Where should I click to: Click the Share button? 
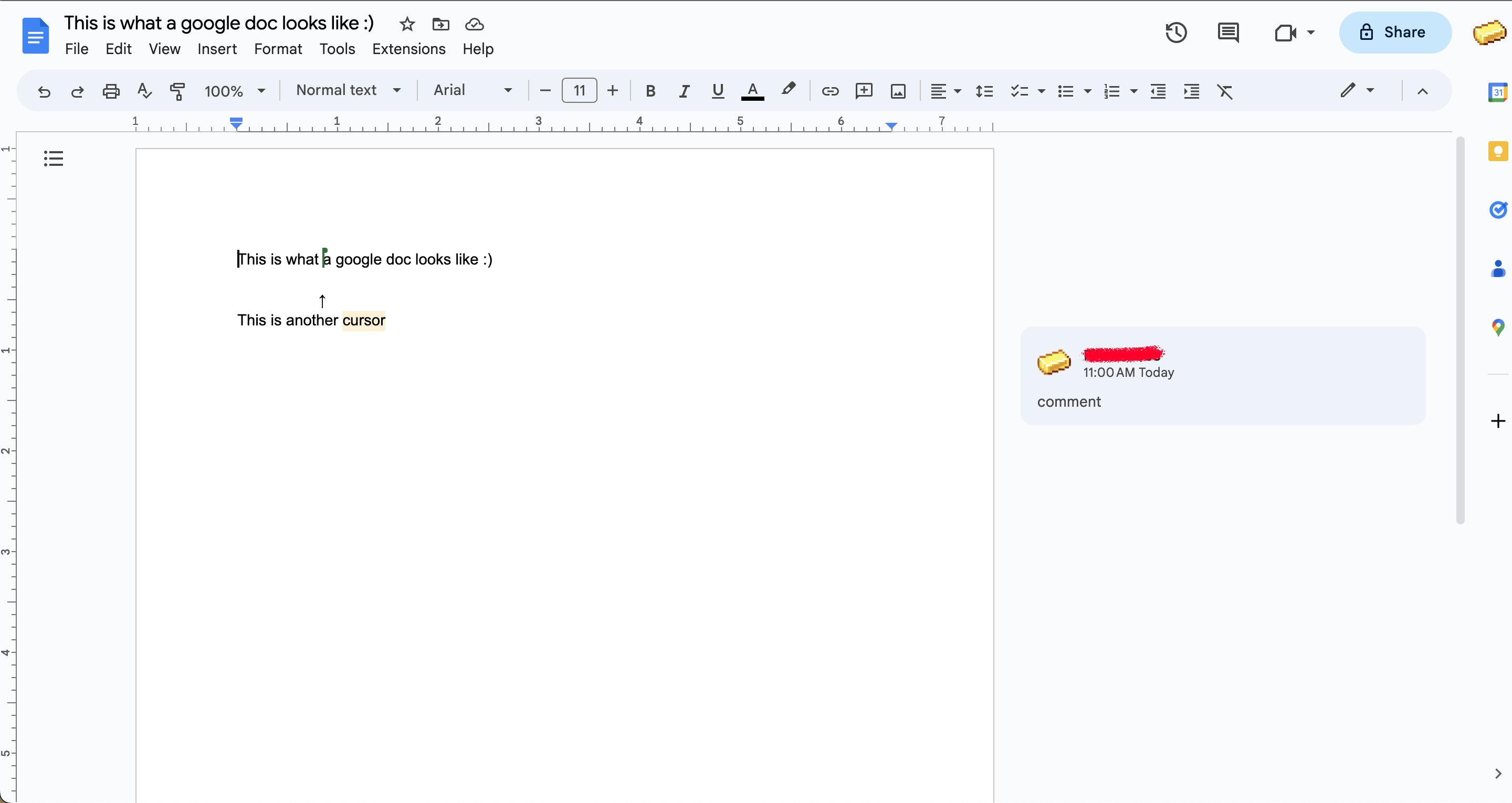[1394, 33]
